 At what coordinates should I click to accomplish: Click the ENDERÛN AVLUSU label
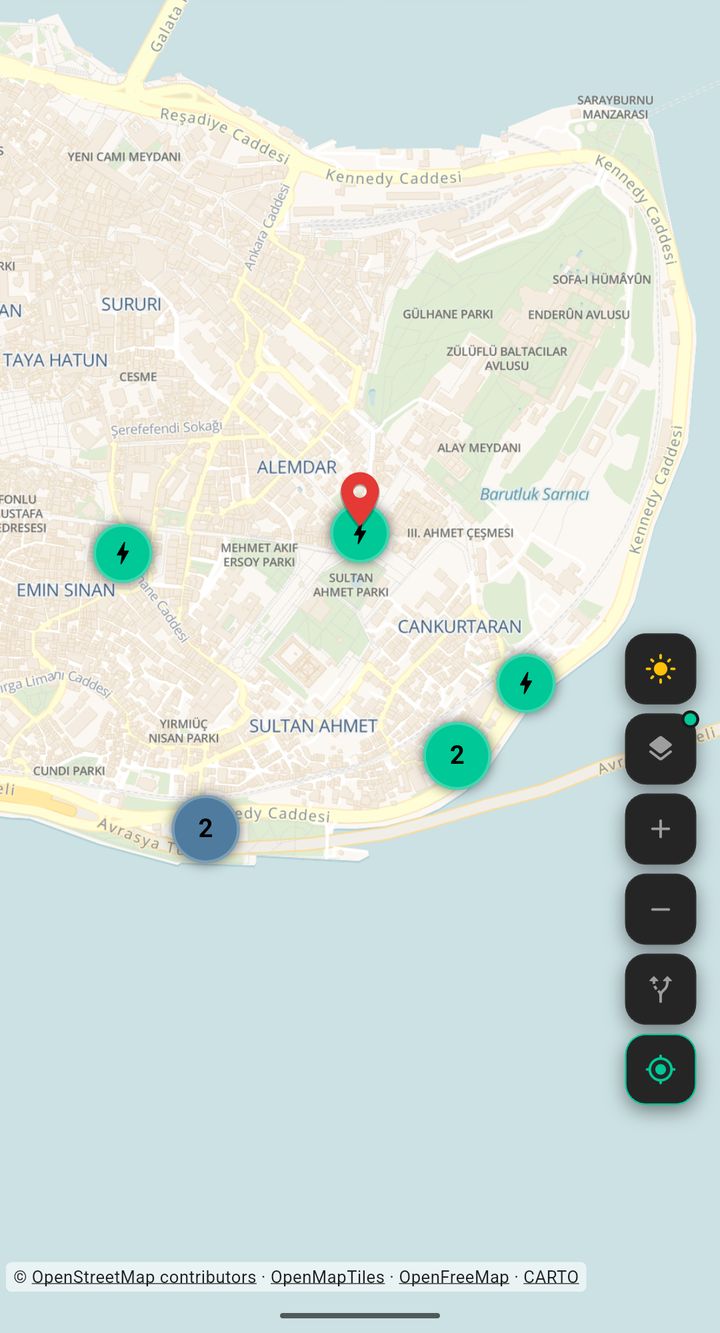coord(579,314)
